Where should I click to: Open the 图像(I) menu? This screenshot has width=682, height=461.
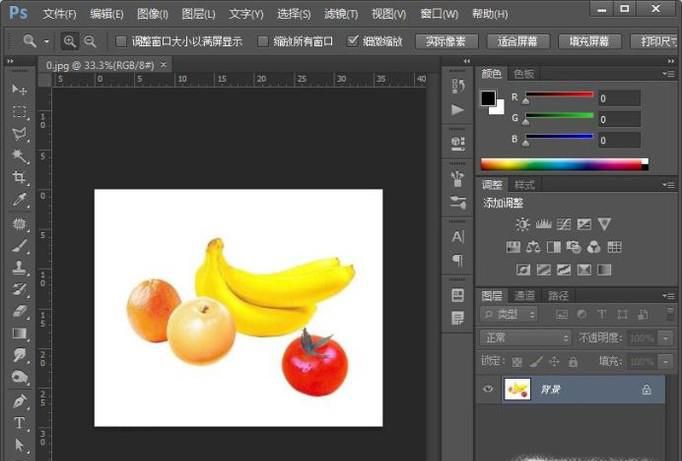click(x=153, y=14)
